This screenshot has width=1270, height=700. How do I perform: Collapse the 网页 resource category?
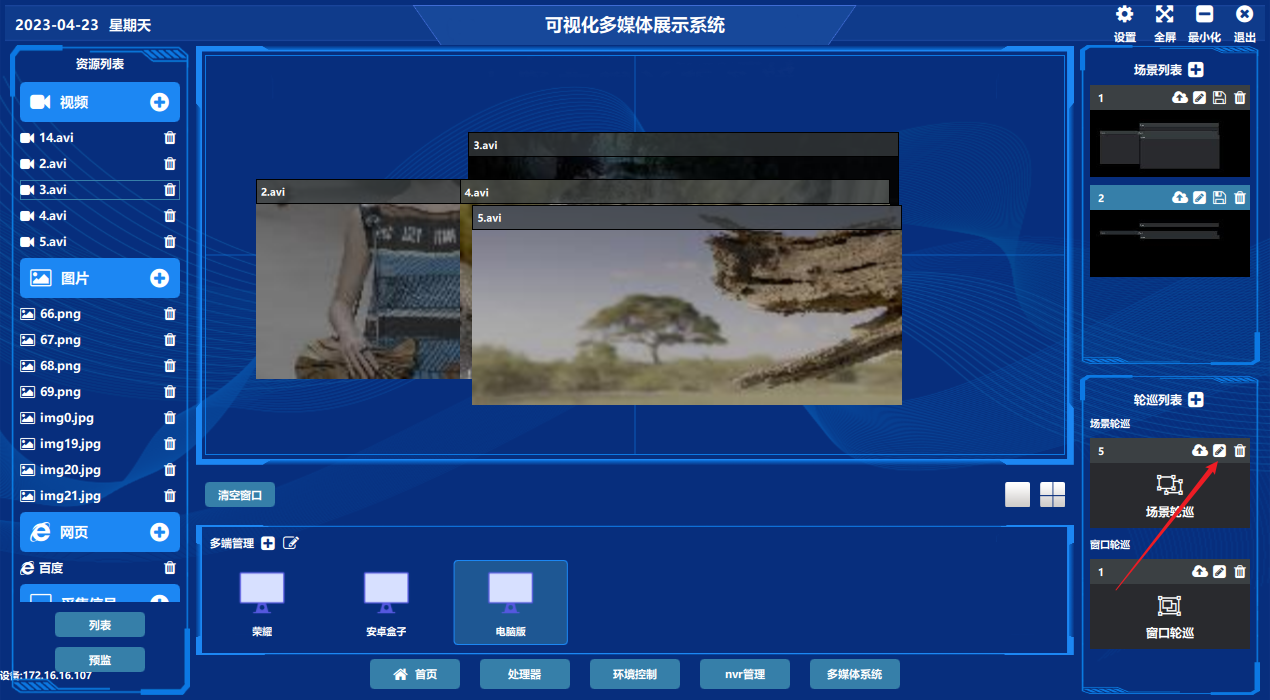100,532
